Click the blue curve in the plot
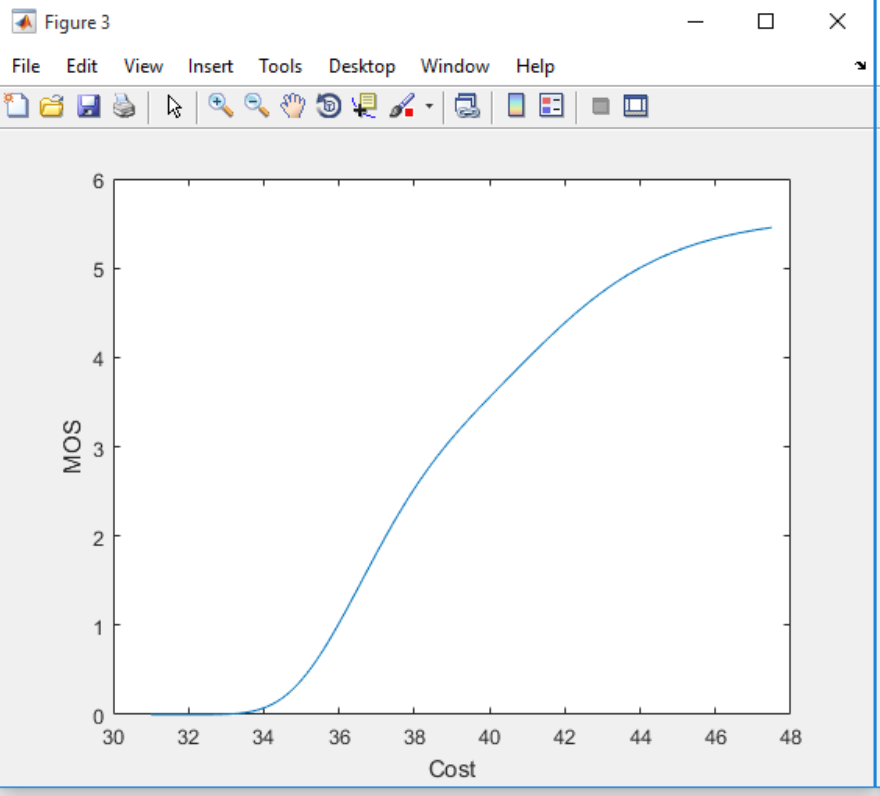Screen dimensions: 880x796 click(x=488, y=396)
